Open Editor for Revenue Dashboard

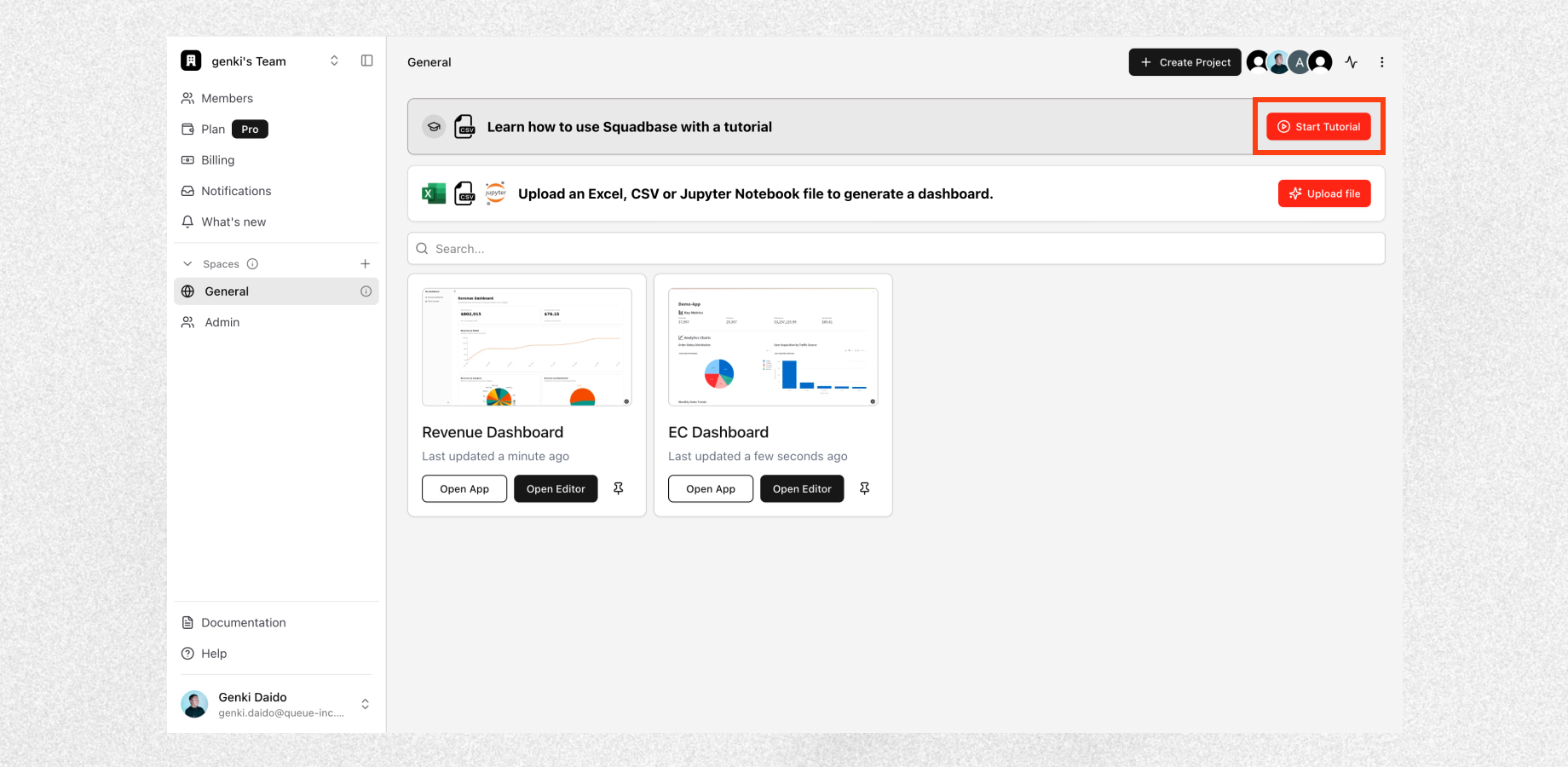556,489
